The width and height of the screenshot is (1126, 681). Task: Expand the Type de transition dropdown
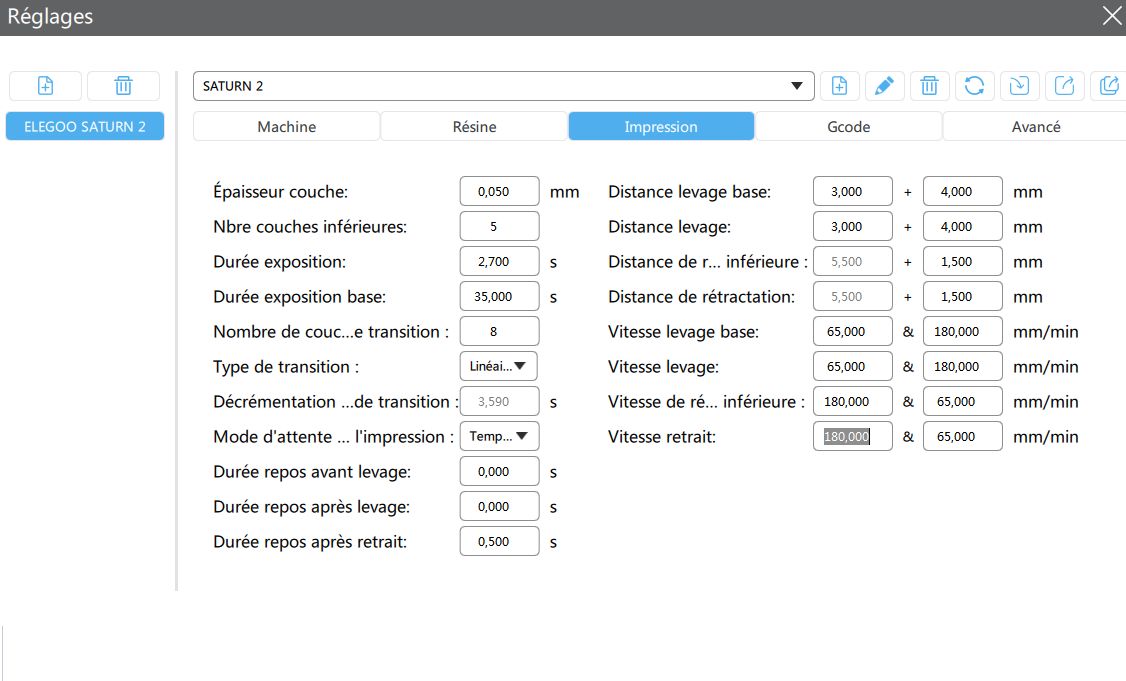point(500,366)
